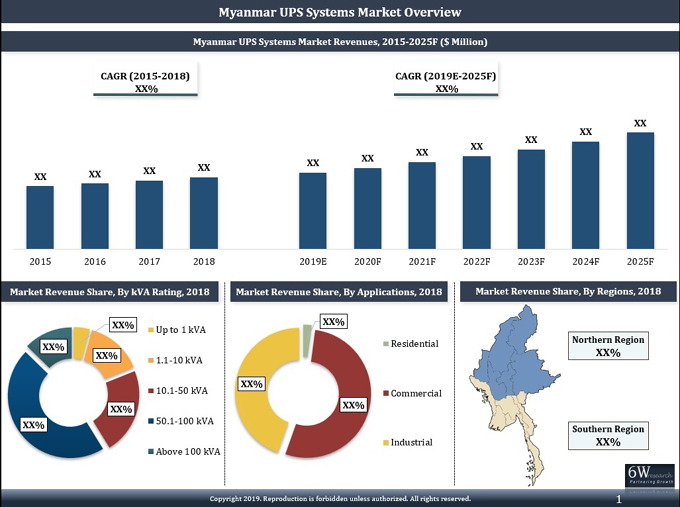
Task: Click the 2017 revenue bar
Action: click(149, 215)
